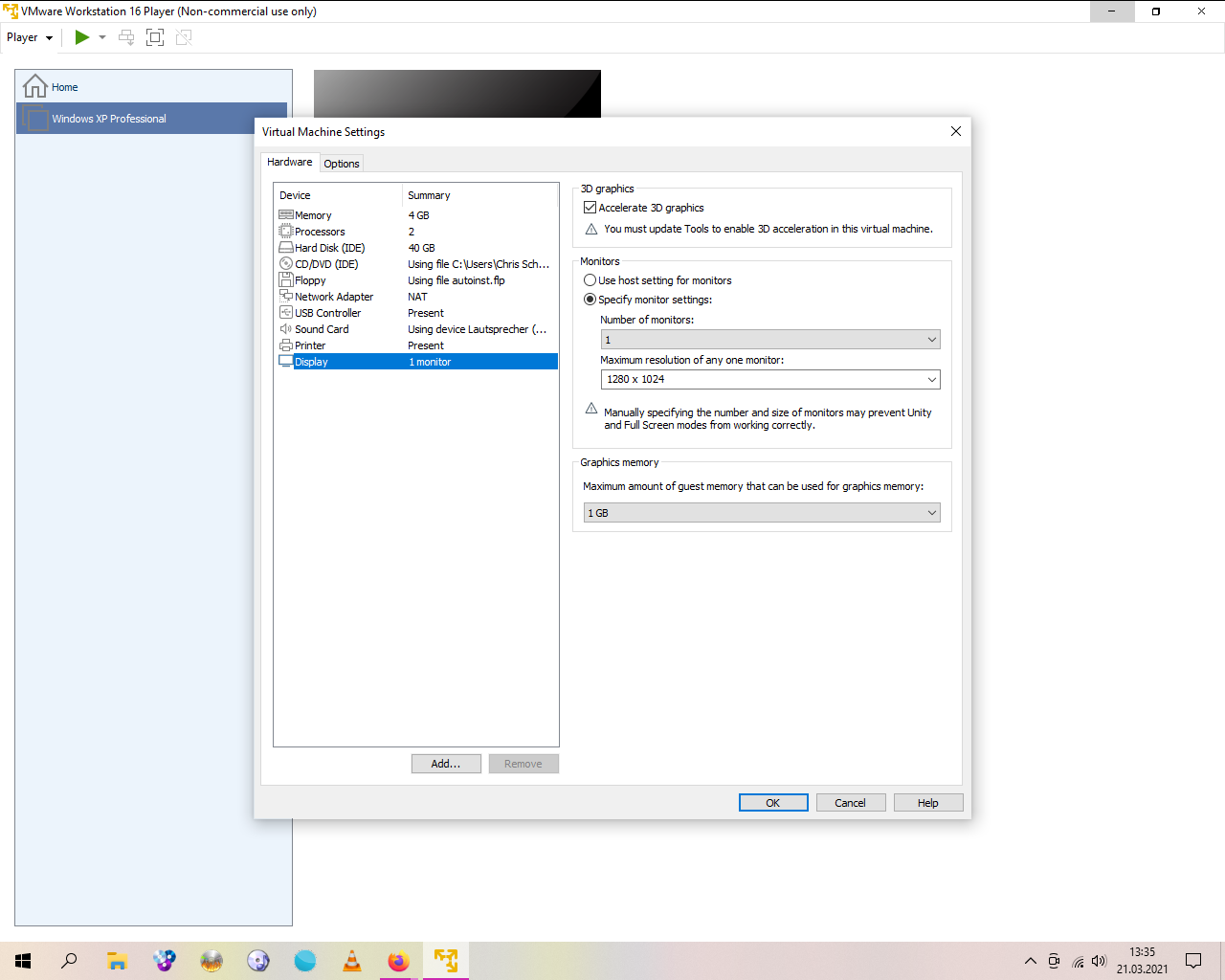The image size is (1225, 980).
Task: Switch to the Options tab
Action: [x=342, y=164]
